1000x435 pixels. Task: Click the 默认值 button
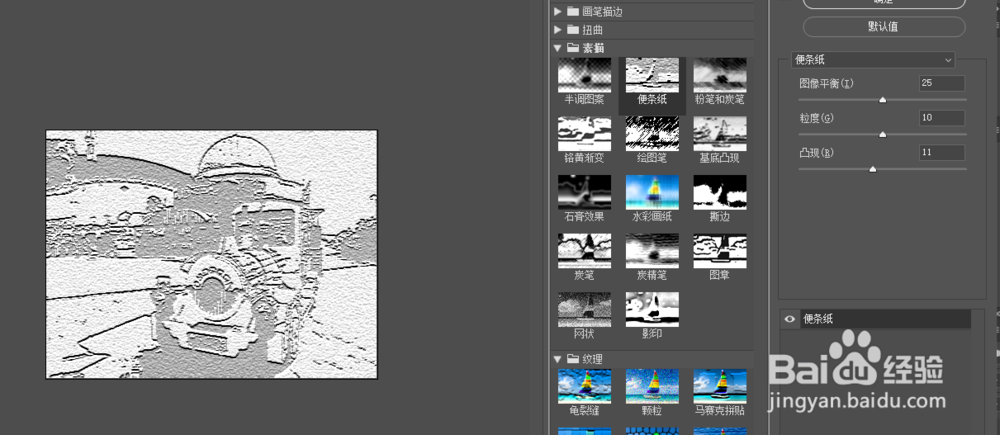tap(884, 27)
